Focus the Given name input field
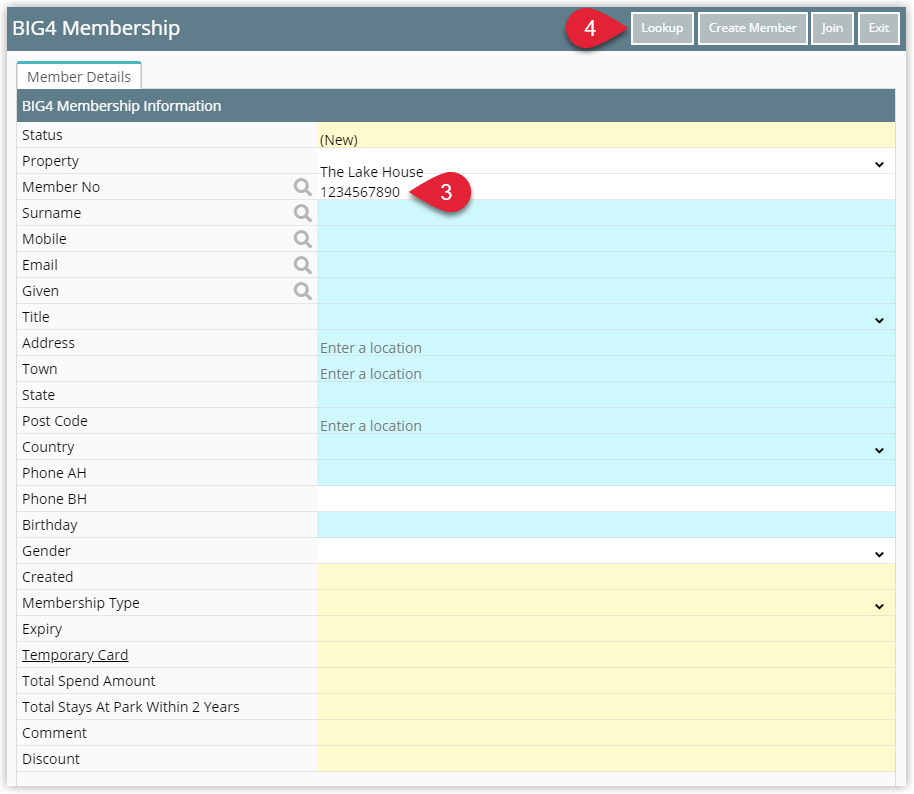This screenshot has width=914, height=794. [x=606, y=291]
